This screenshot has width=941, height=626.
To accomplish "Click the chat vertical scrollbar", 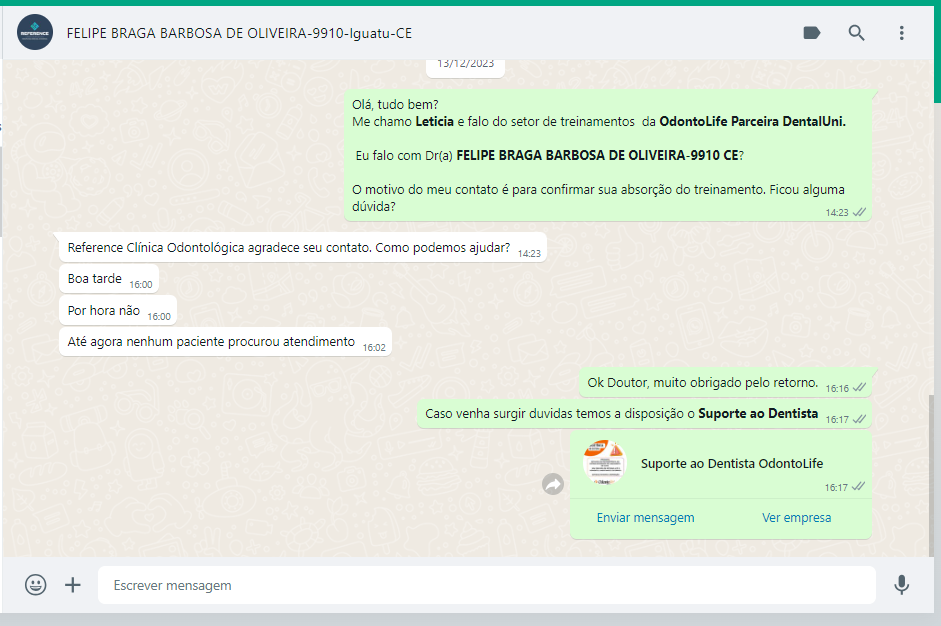I will pos(931,474).
